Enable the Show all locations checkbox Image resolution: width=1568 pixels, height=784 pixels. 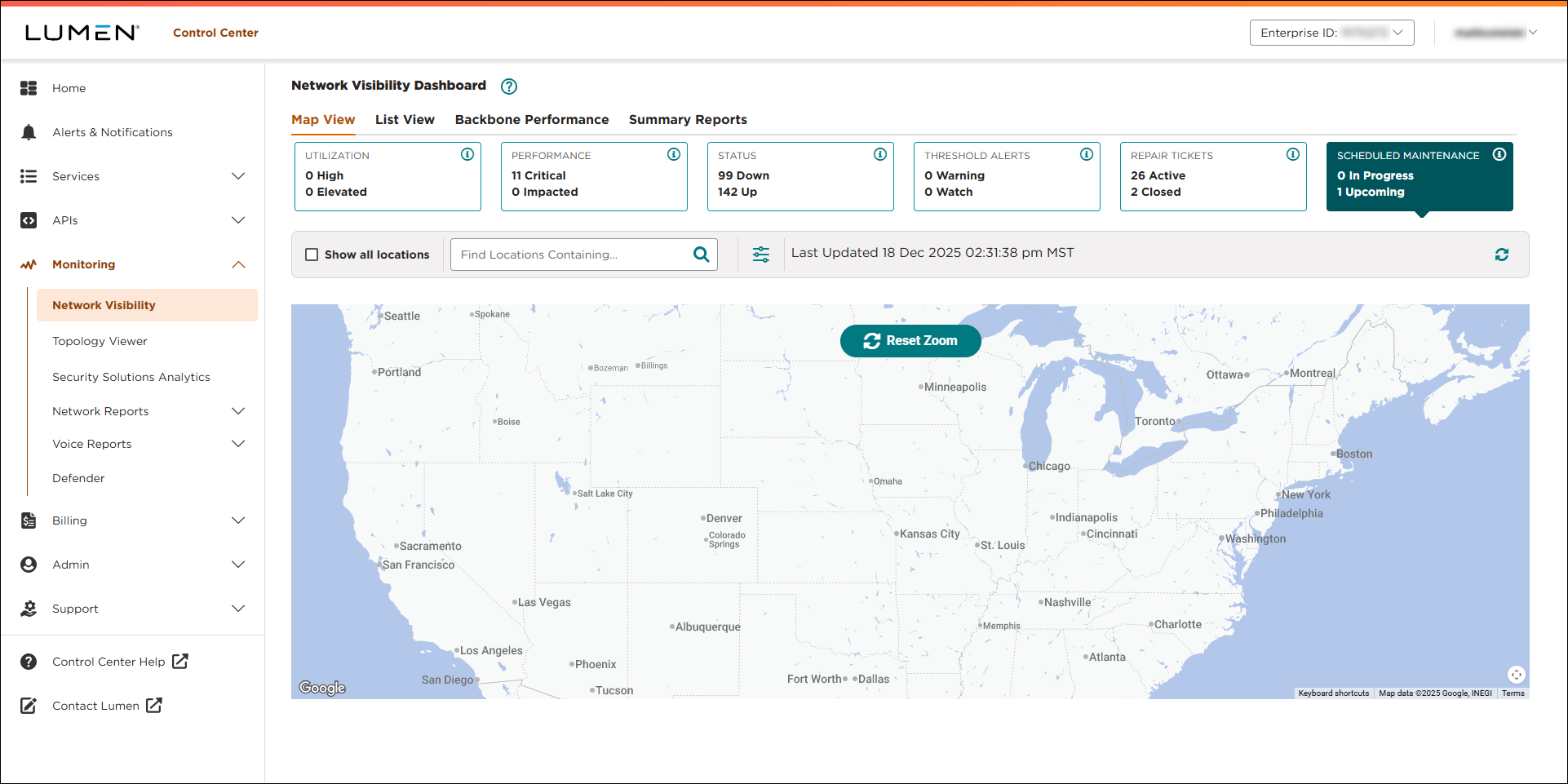pos(311,254)
